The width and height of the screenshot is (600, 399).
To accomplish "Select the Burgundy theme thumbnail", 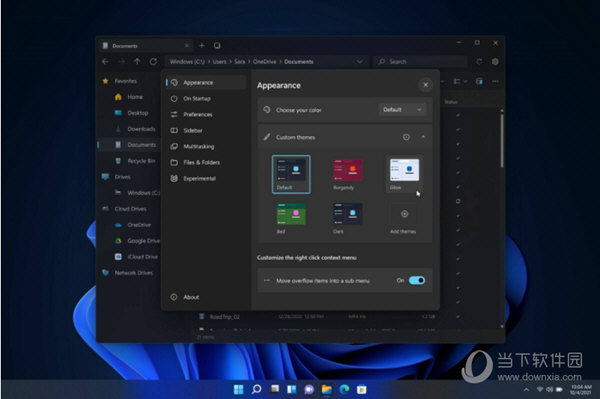I will (348, 174).
